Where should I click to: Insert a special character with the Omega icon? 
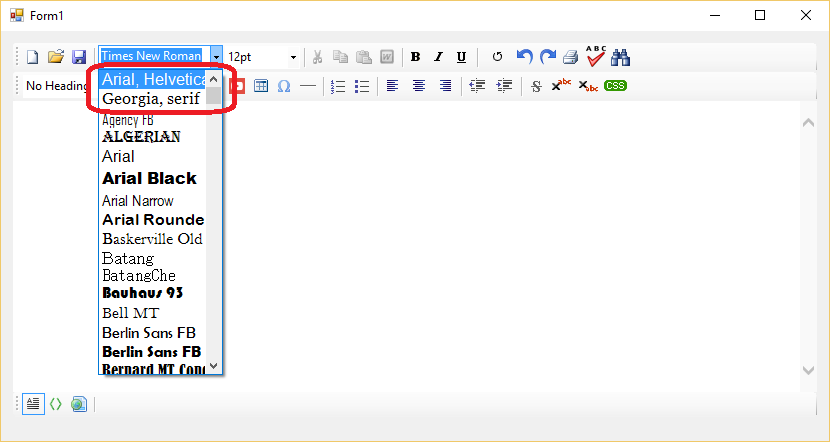tap(284, 86)
